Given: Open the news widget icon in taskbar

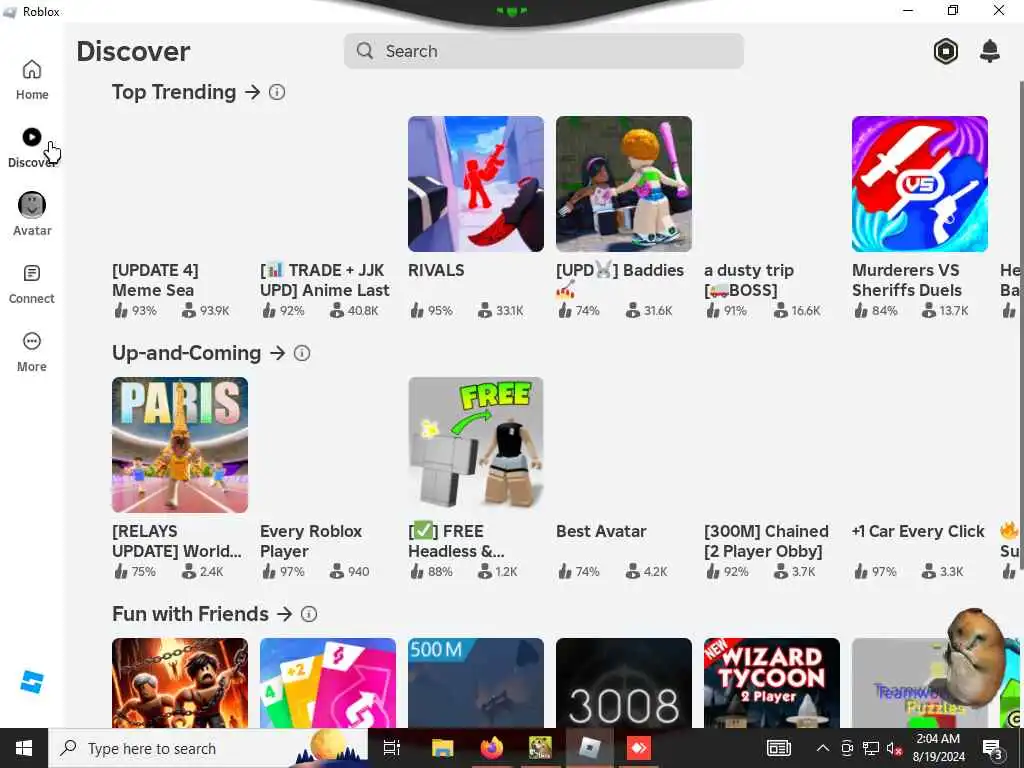Looking at the screenshot, I should coord(778,748).
